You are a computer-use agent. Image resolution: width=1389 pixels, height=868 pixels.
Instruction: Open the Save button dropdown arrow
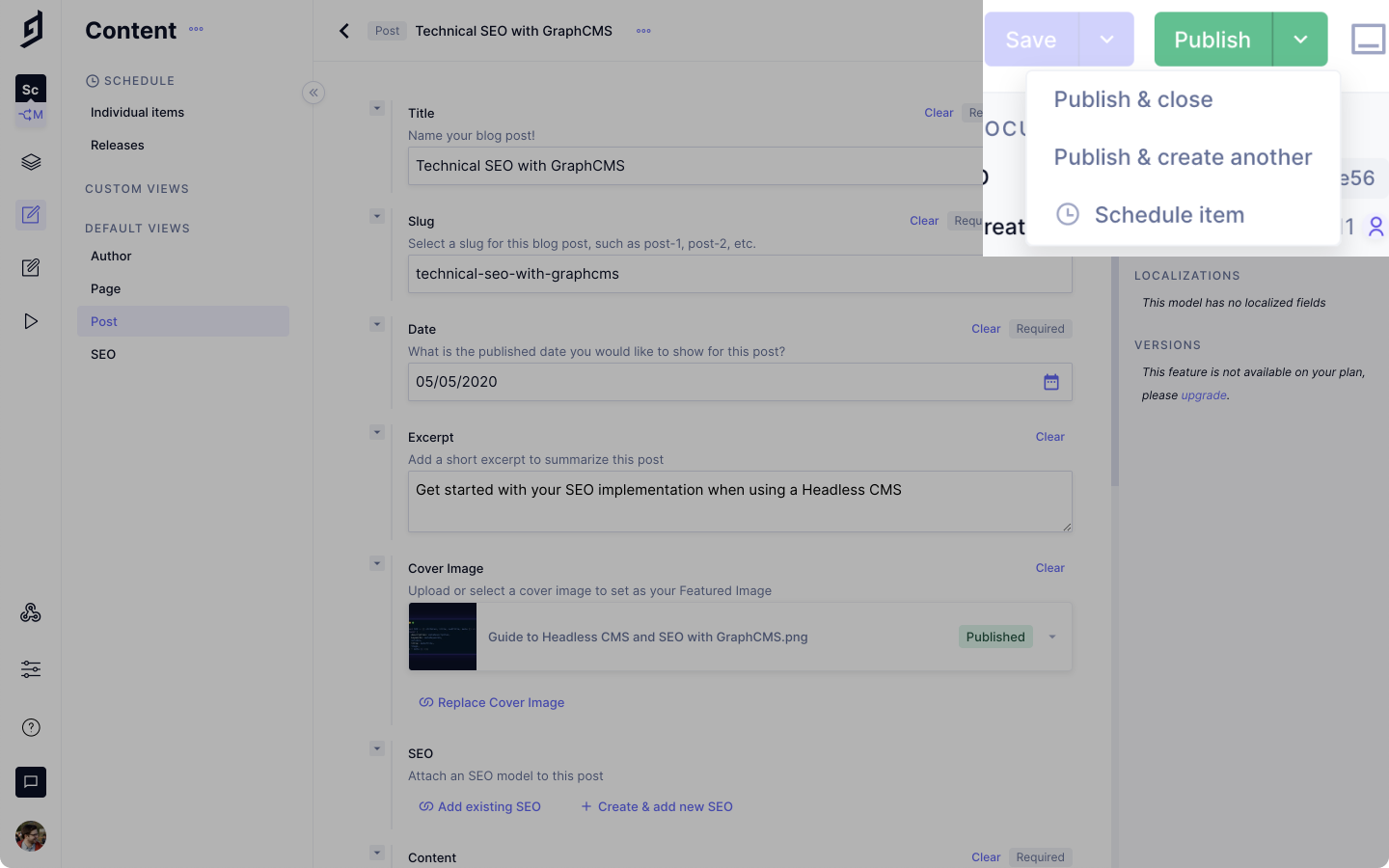1106,40
